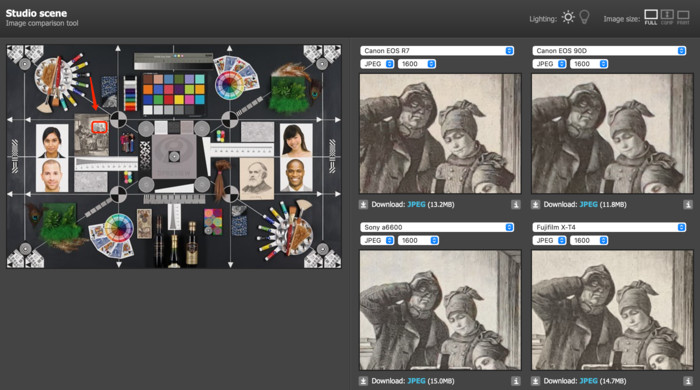The image size is (700, 390).
Task: Download the Canon EOS R7 JPEG (13.2MB) link
Action: [416, 205]
